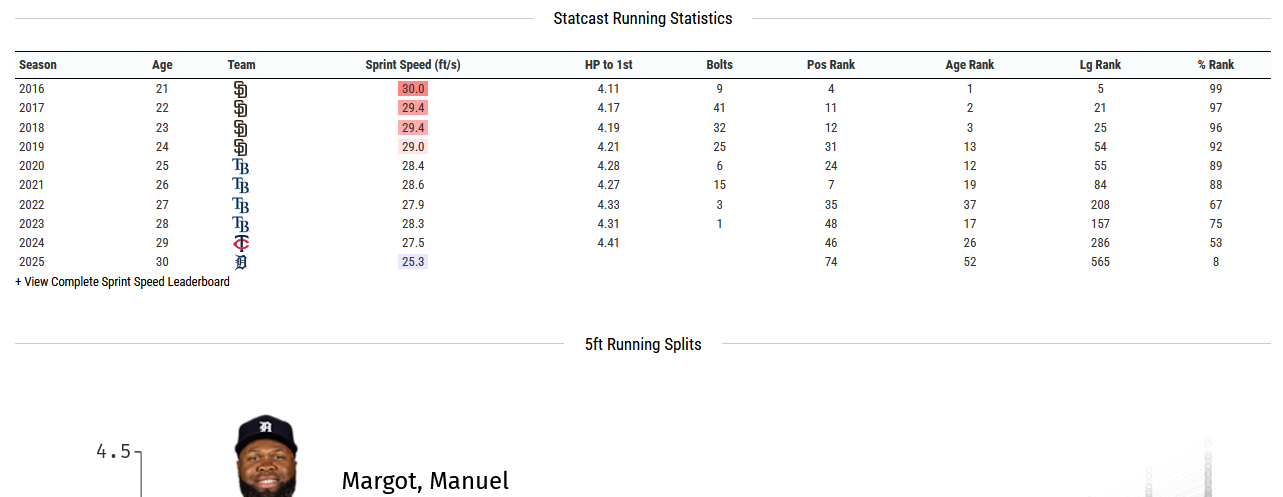Sort by Age Rank column header
The width and height of the screenshot is (1283, 497).
pos(970,65)
